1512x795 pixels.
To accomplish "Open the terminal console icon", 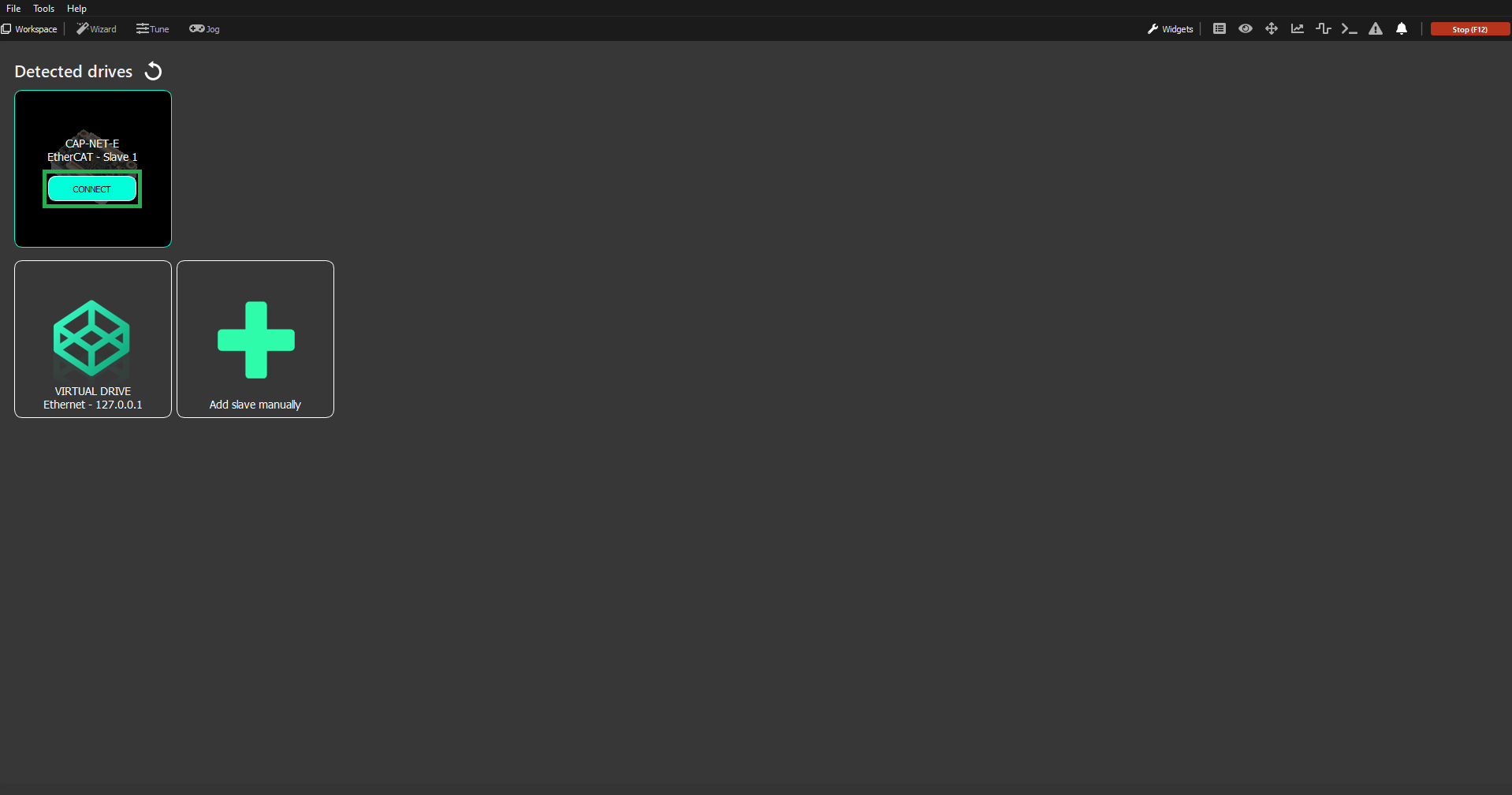I will pyautogui.click(x=1350, y=28).
